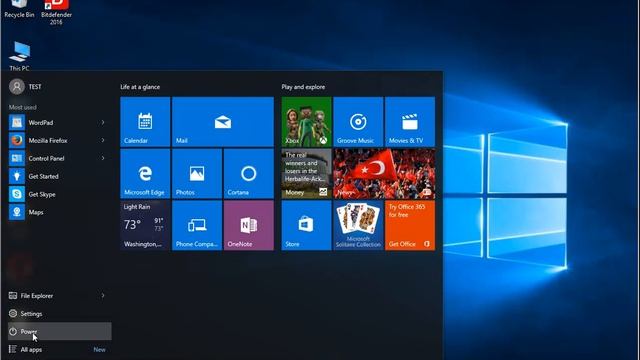Click the Power option
Screen dimensions: 640x360
click(x=60, y=331)
